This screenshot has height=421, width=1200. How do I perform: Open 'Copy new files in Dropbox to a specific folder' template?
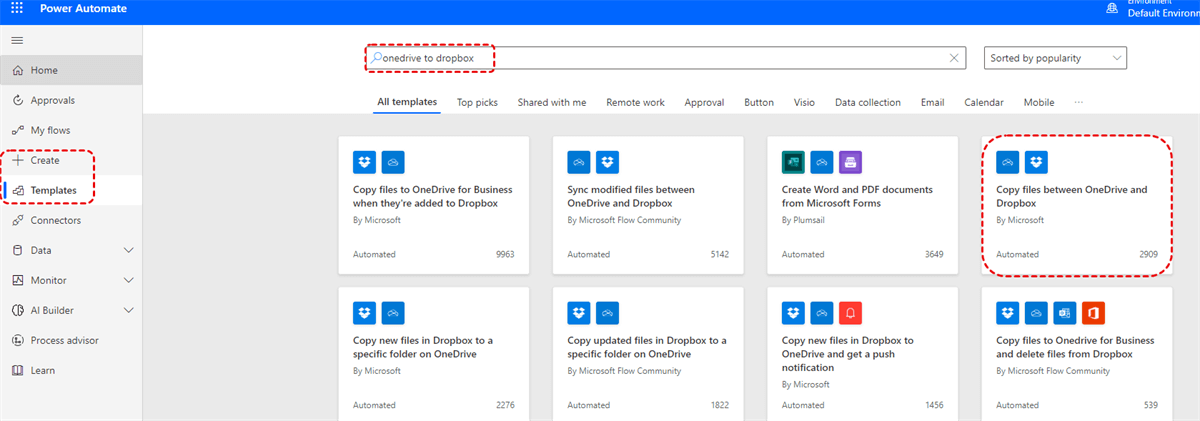tap(433, 354)
